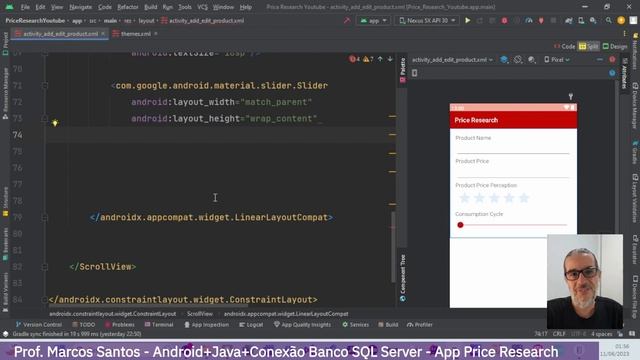Click the Sync Project with Gradle icon
Viewport: 640px width, 360px height.
pos(569,20)
